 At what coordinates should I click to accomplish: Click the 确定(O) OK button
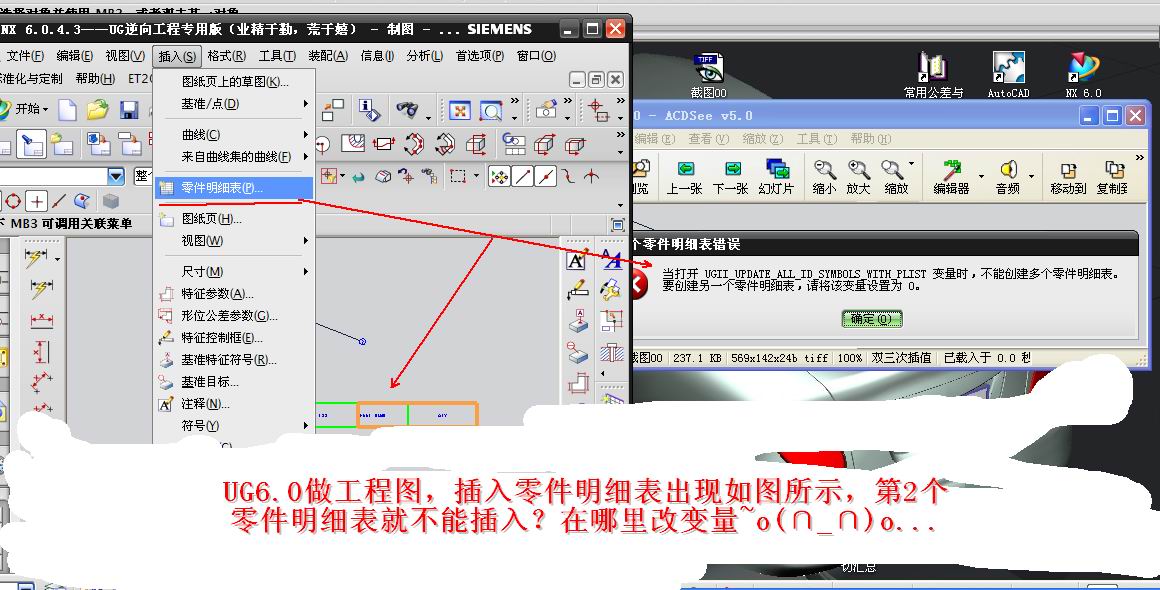pos(872,319)
